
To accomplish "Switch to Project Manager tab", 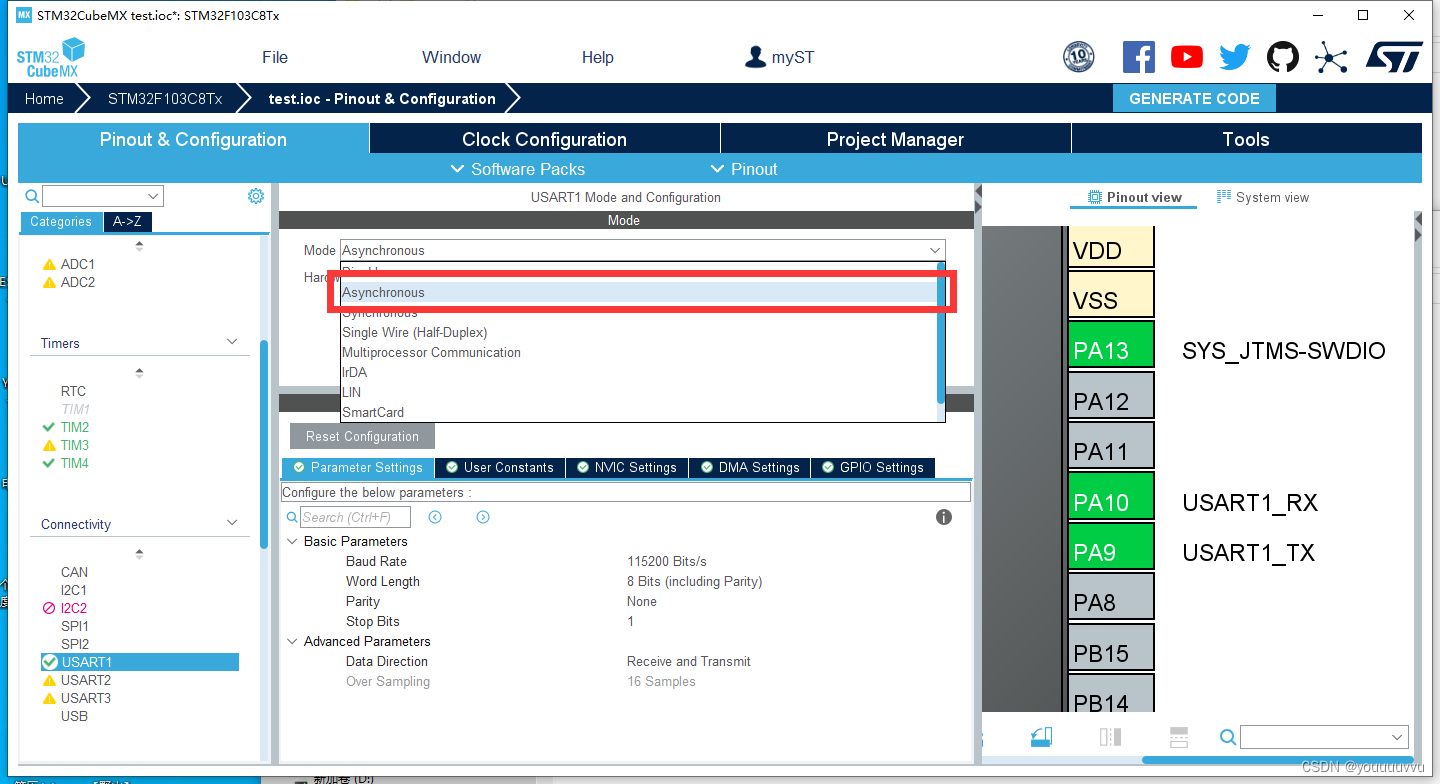I will [895, 139].
